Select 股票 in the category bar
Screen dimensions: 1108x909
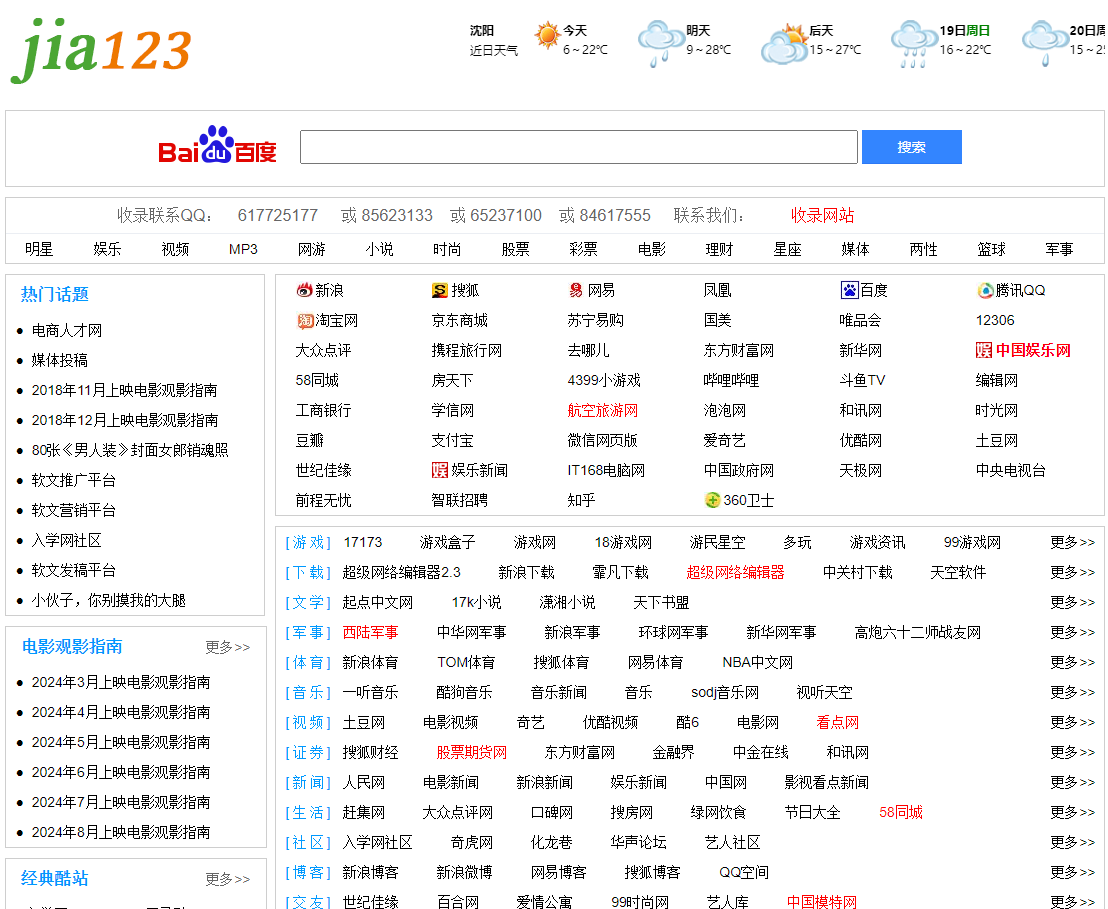516,250
